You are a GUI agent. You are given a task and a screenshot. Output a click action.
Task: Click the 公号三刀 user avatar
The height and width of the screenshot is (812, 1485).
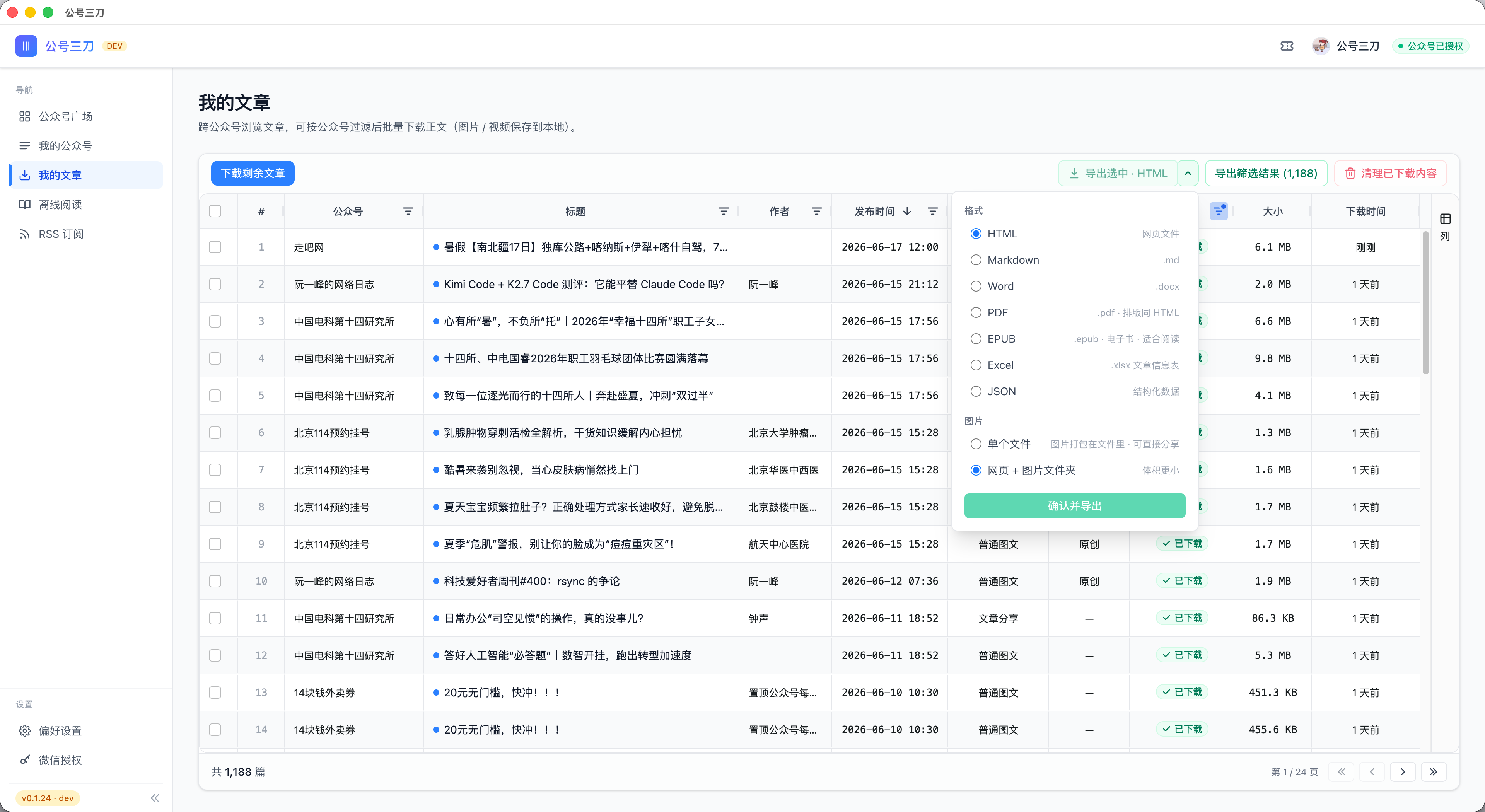tap(1320, 46)
